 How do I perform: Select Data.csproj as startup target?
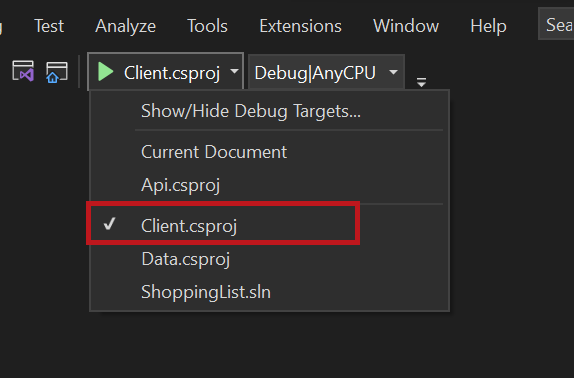coord(269,259)
